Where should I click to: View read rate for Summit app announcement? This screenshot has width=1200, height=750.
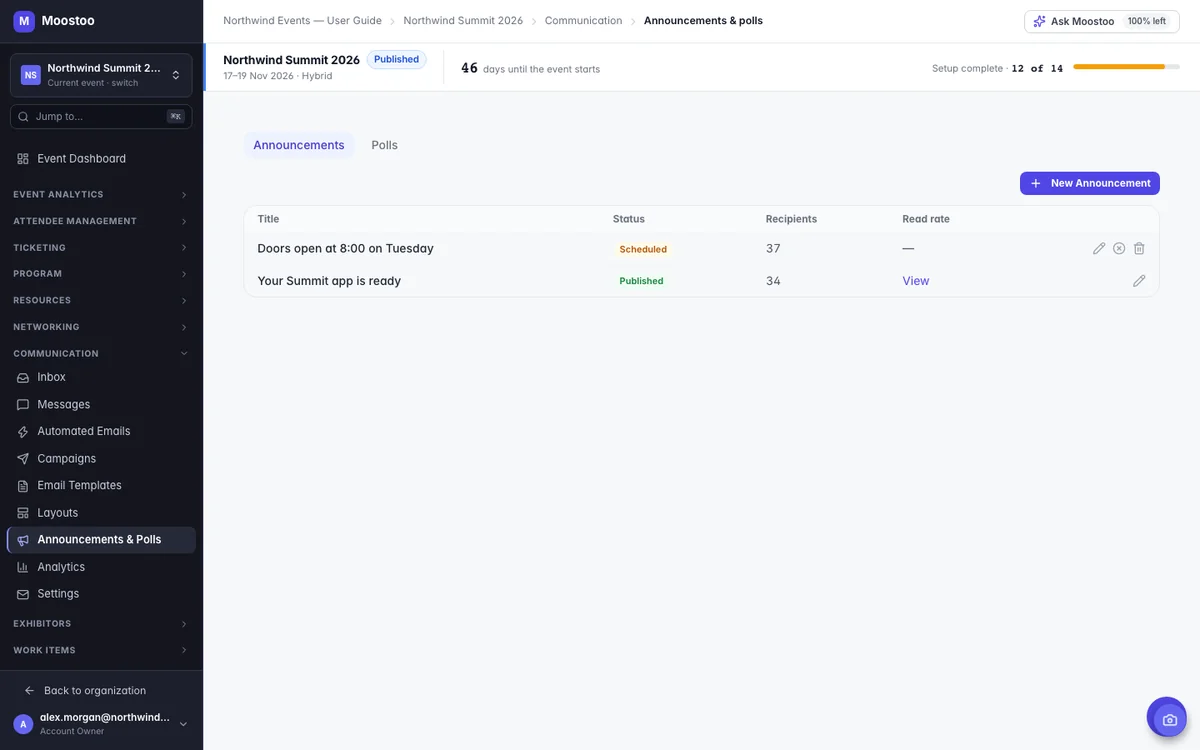click(916, 281)
